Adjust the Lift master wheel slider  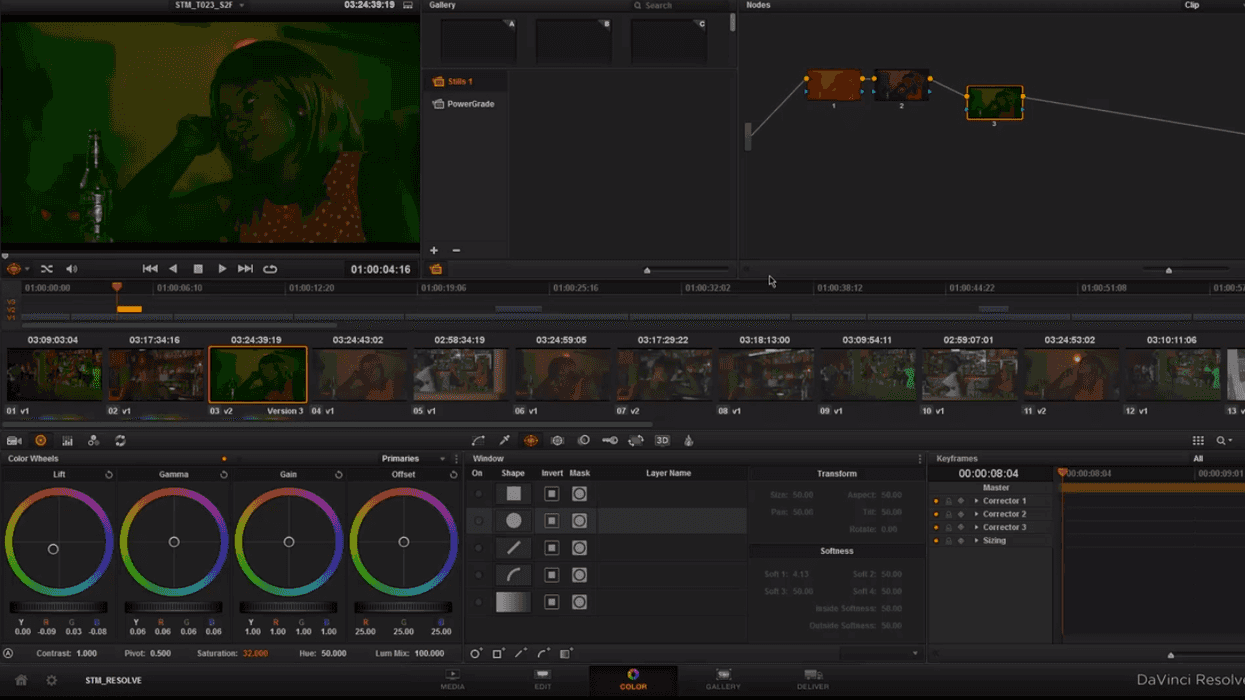point(59,607)
